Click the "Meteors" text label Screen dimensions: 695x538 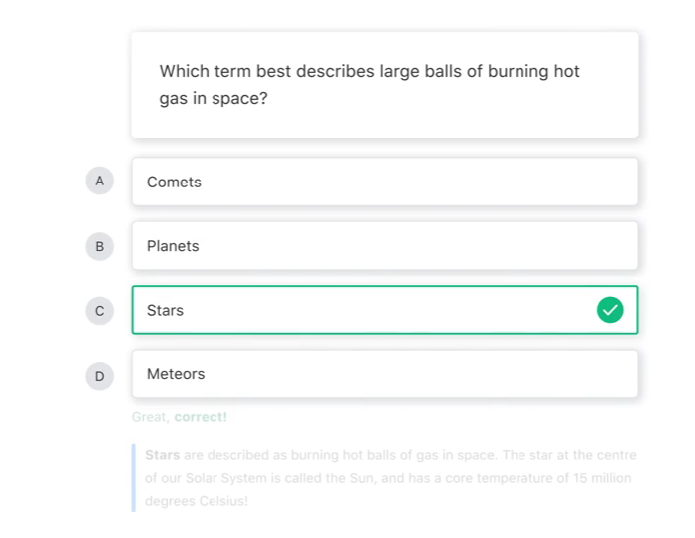click(x=176, y=374)
